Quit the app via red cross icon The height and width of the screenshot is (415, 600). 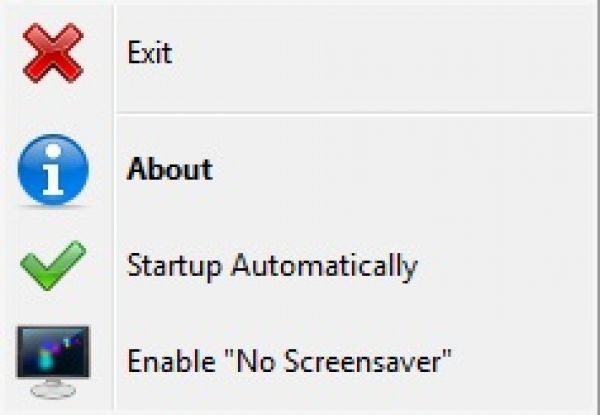(53, 54)
